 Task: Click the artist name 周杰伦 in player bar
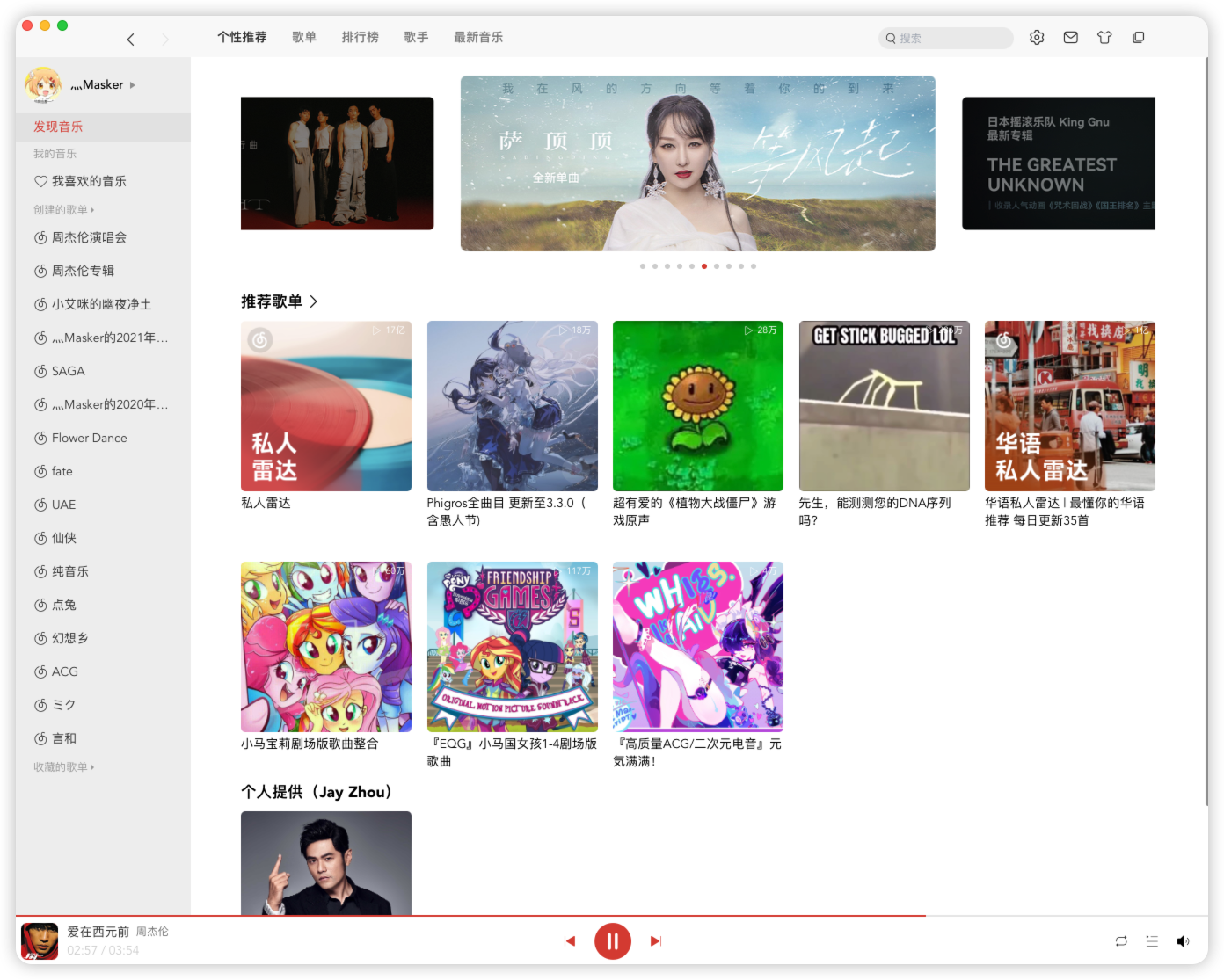point(152,932)
